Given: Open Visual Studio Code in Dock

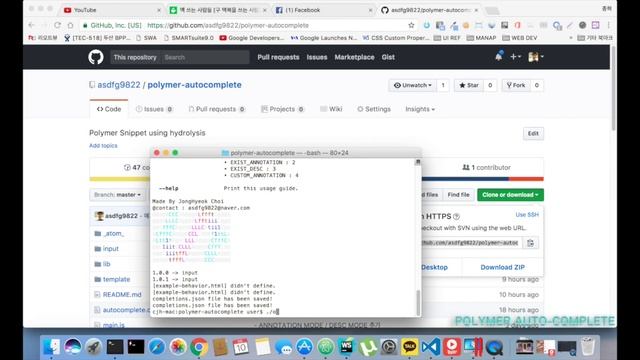Looking at the screenshot, I should tap(431, 347).
